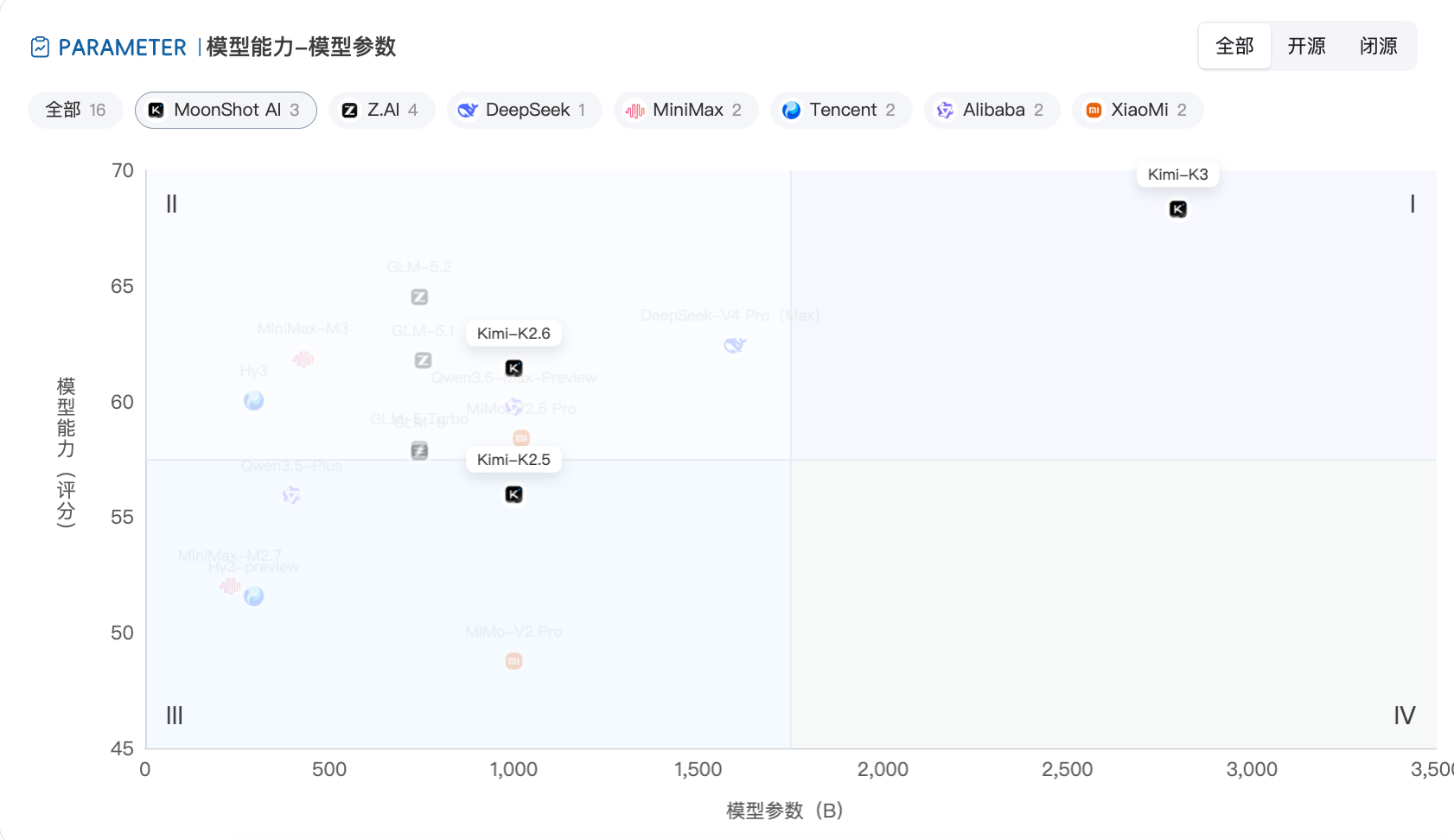
Task: Click the Kimi-K2.5 data point icon
Action: click(x=513, y=494)
